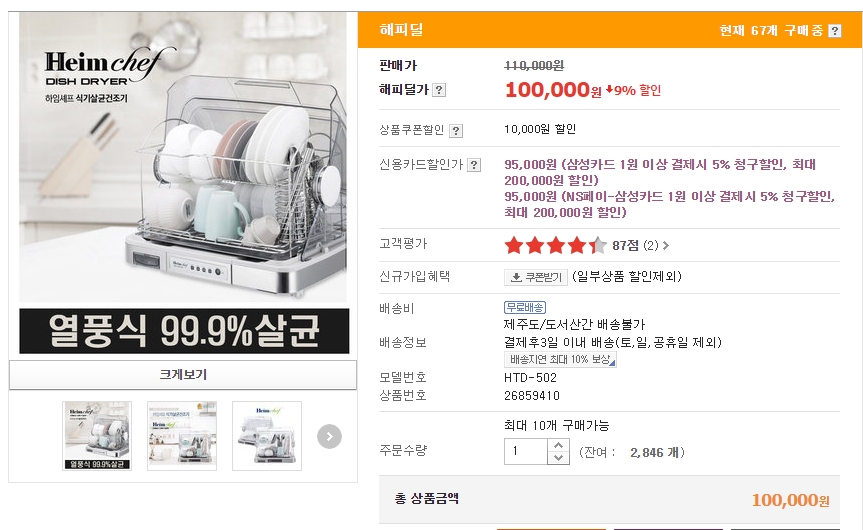Screen dimensions: 863x530
Task: Click the order quantity input field
Action: click(526, 452)
